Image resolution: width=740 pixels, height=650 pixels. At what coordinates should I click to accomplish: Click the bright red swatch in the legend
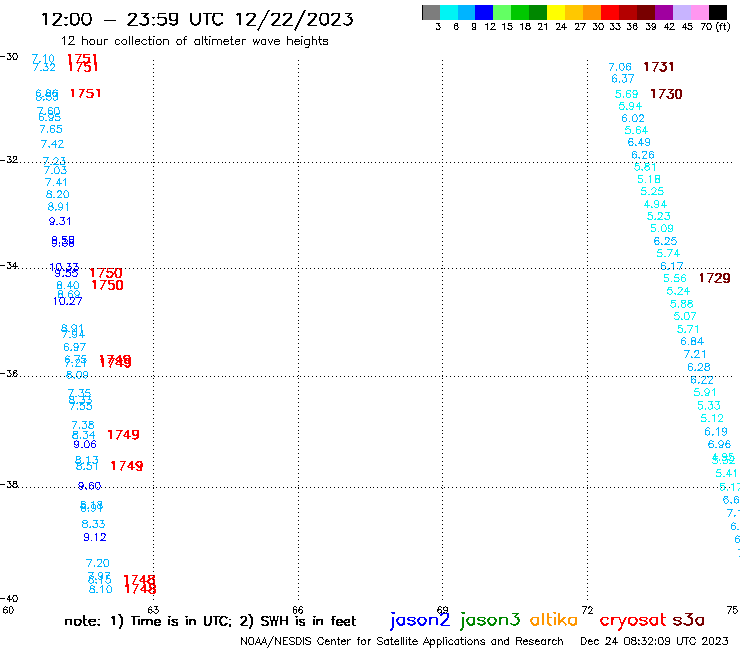[610, 12]
